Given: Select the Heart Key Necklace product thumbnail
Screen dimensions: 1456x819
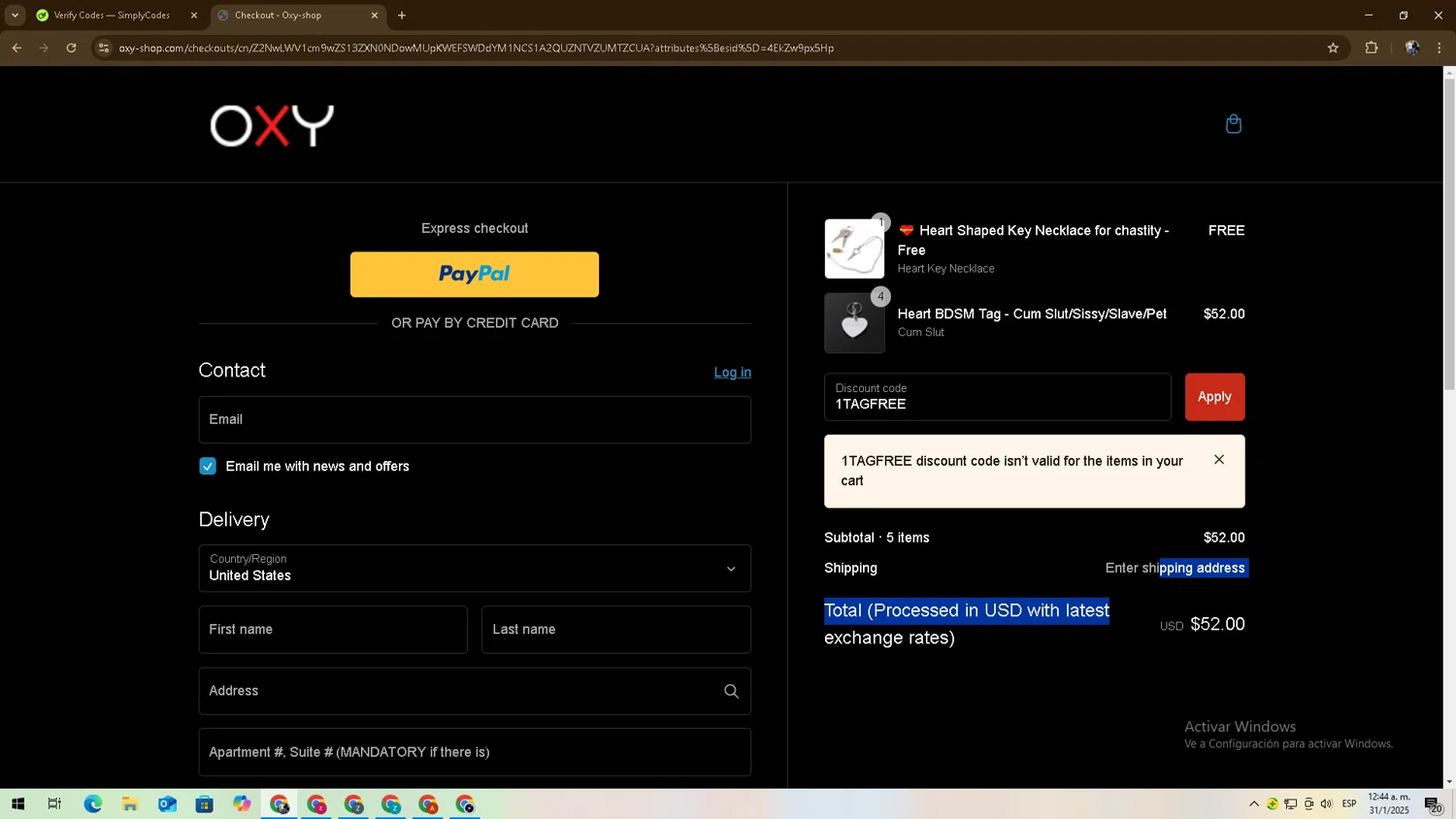Looking at the screenshot, I should pyautogui.click(x=854, y=249).
